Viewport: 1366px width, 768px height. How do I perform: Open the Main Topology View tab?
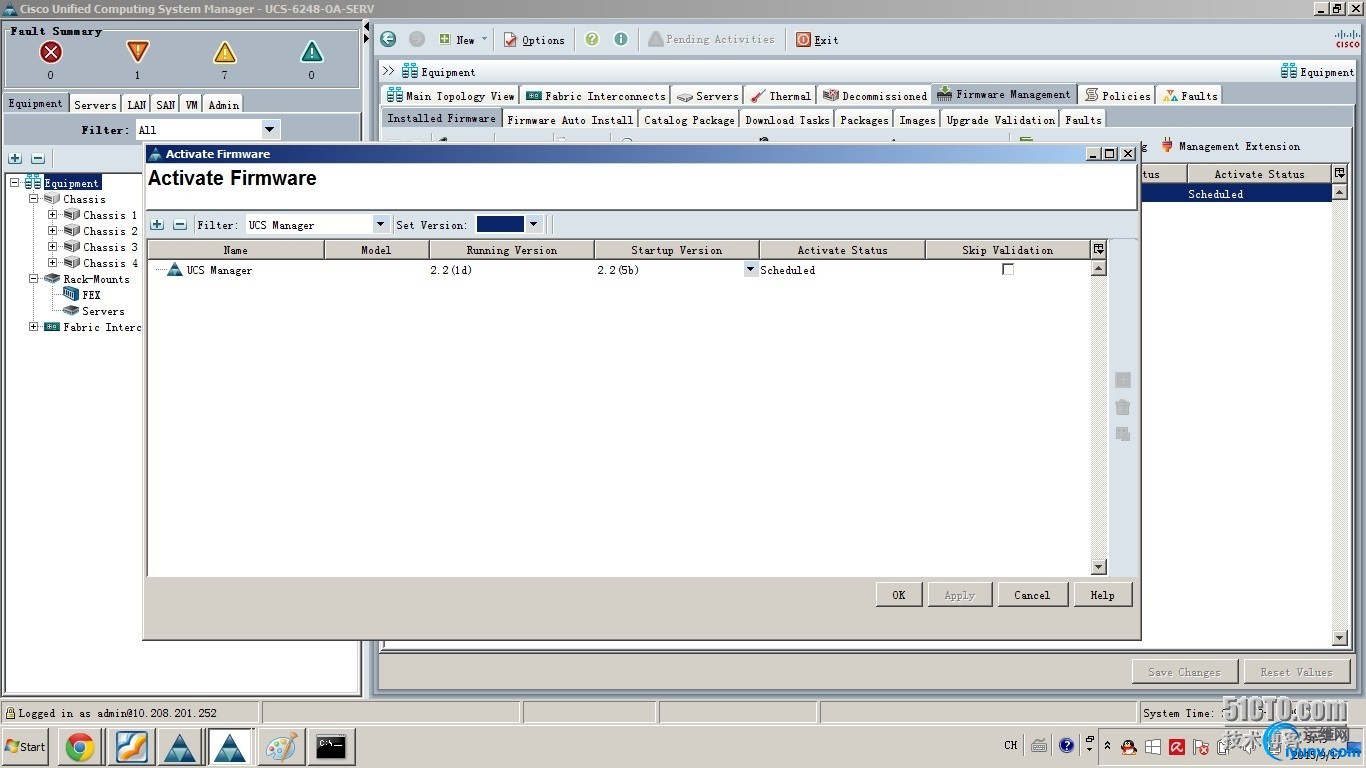[x=451, y=96]
